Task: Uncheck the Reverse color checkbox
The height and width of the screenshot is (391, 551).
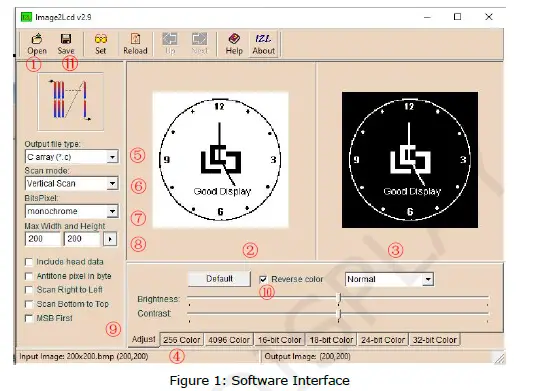Action: tap(263, 279)
